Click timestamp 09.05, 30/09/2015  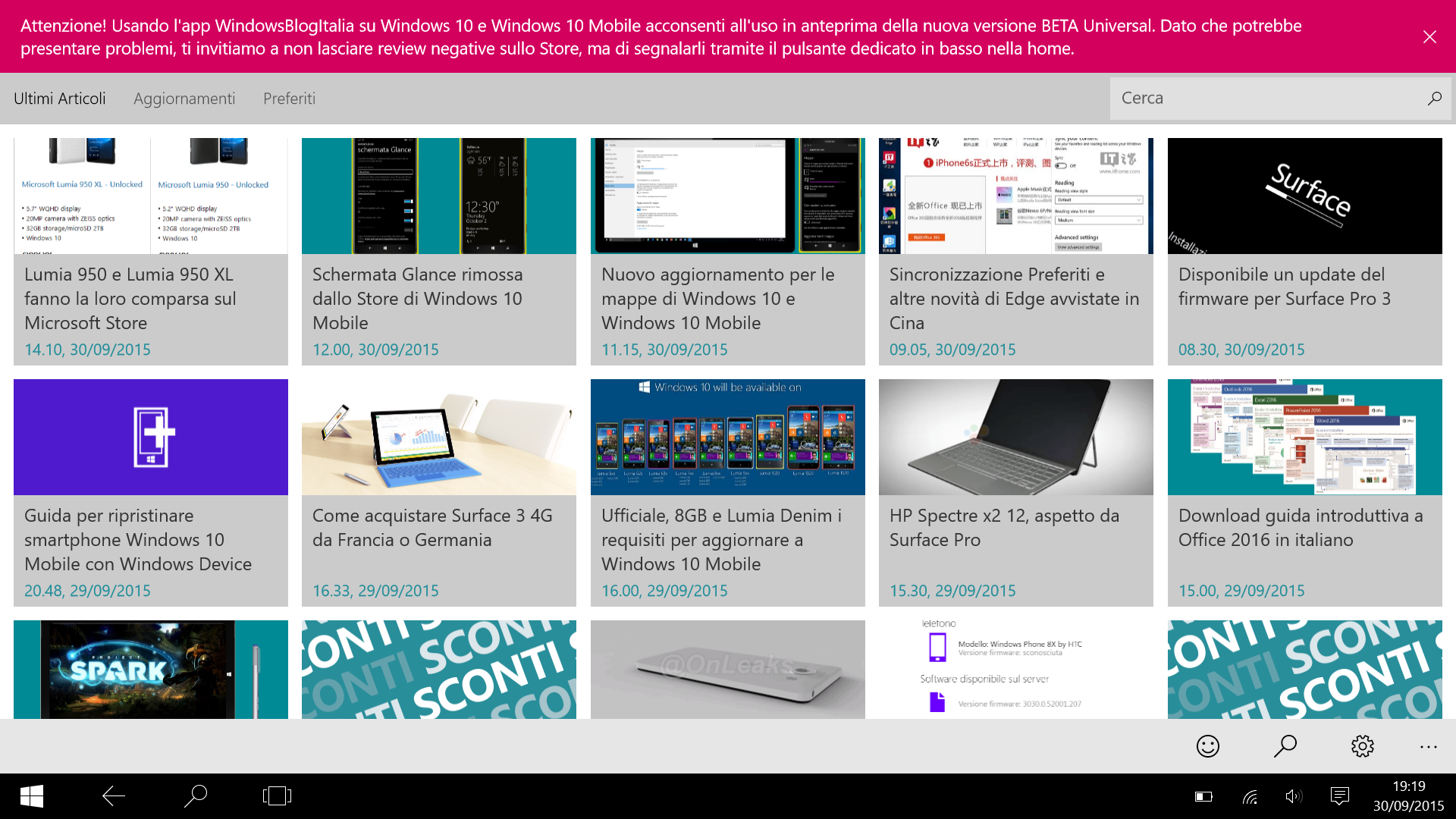point(952,350)
